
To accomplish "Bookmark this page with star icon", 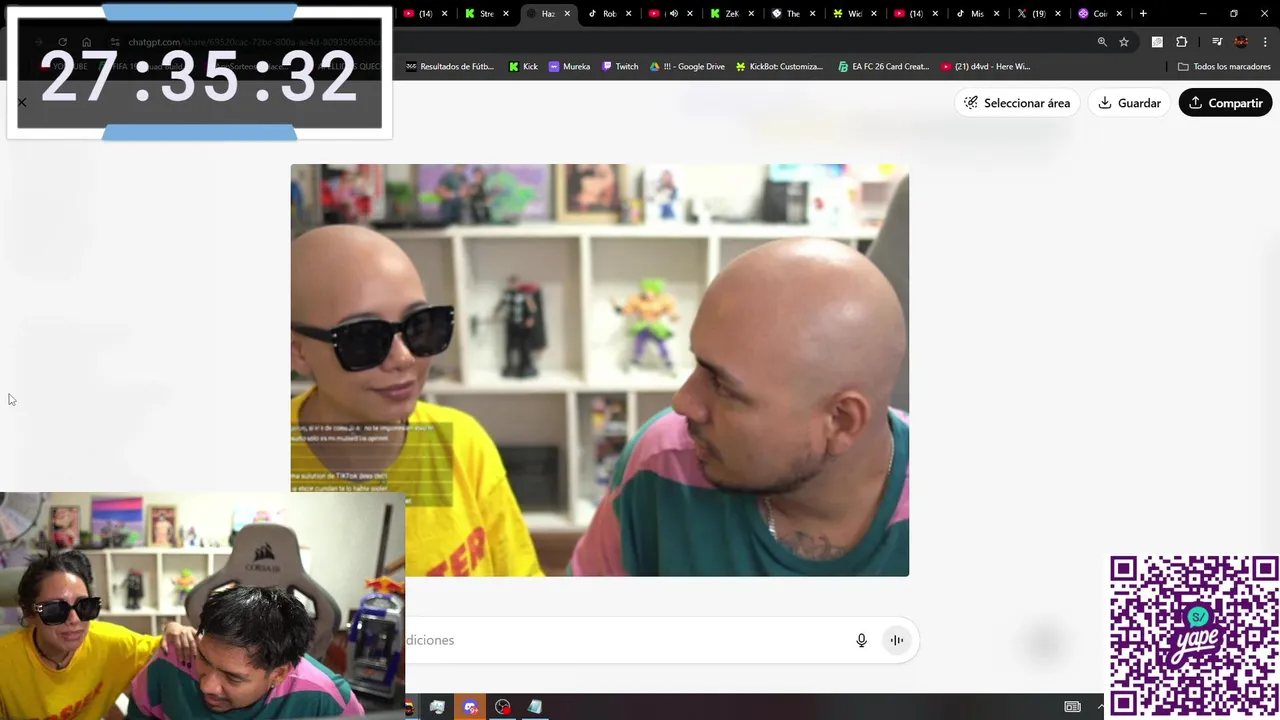I will tap(1124, 42).
